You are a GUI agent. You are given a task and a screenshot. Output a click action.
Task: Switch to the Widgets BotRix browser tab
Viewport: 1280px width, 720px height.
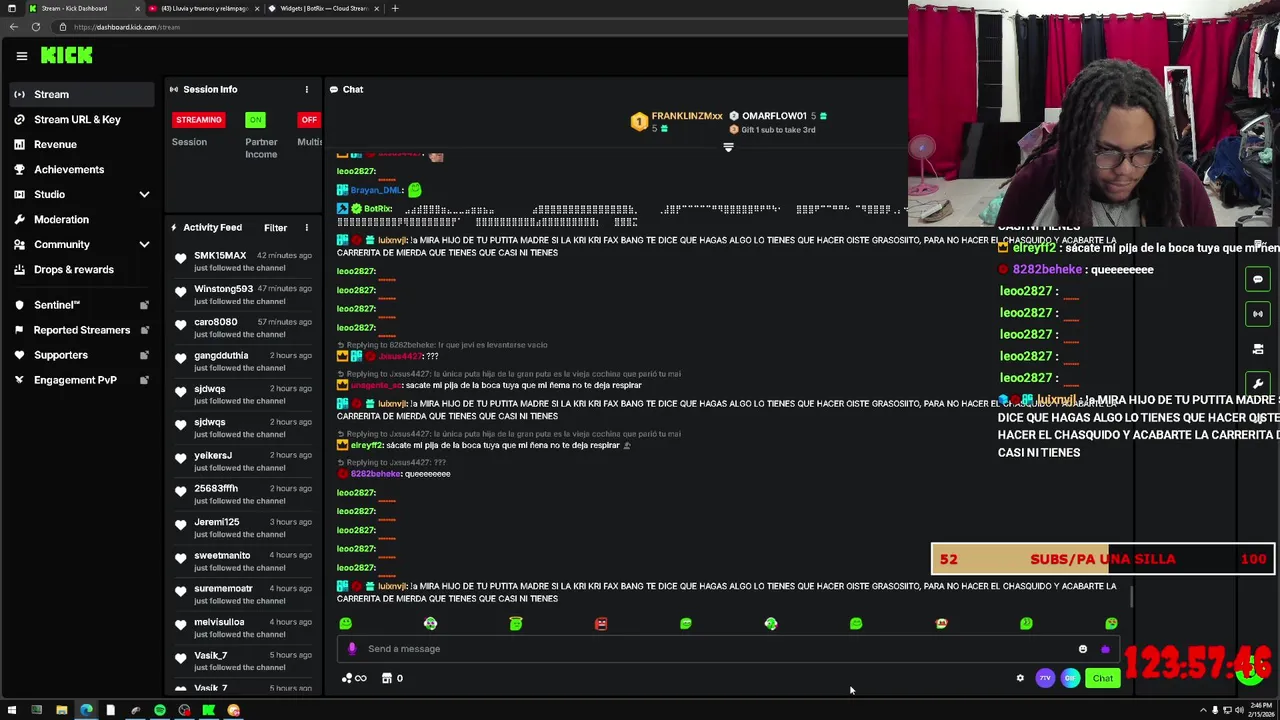coord(322,8)
